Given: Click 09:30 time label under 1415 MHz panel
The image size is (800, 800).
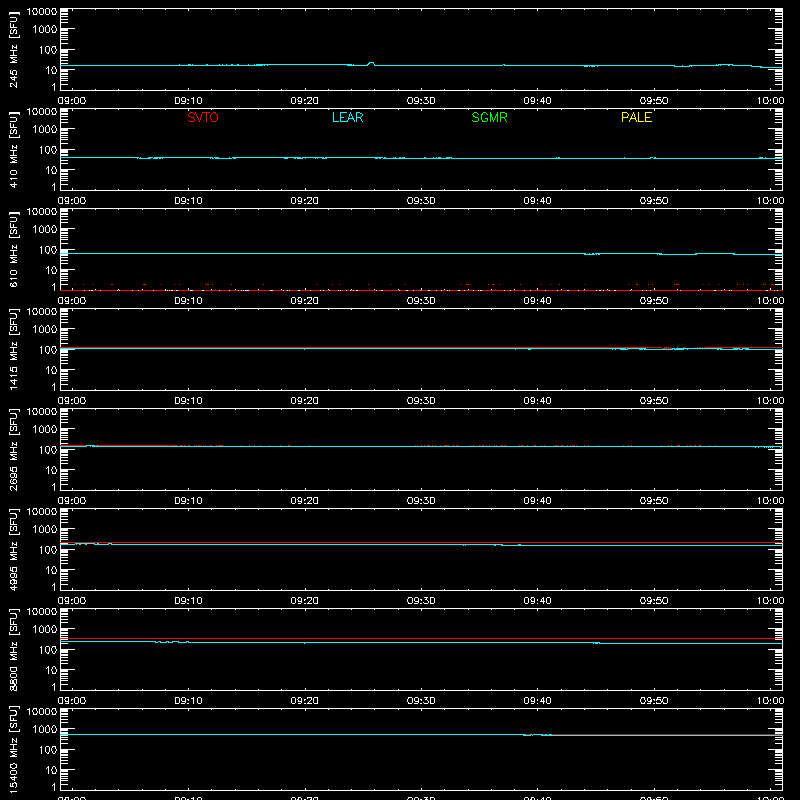Looking at the screenshot, I should [421, 401].
